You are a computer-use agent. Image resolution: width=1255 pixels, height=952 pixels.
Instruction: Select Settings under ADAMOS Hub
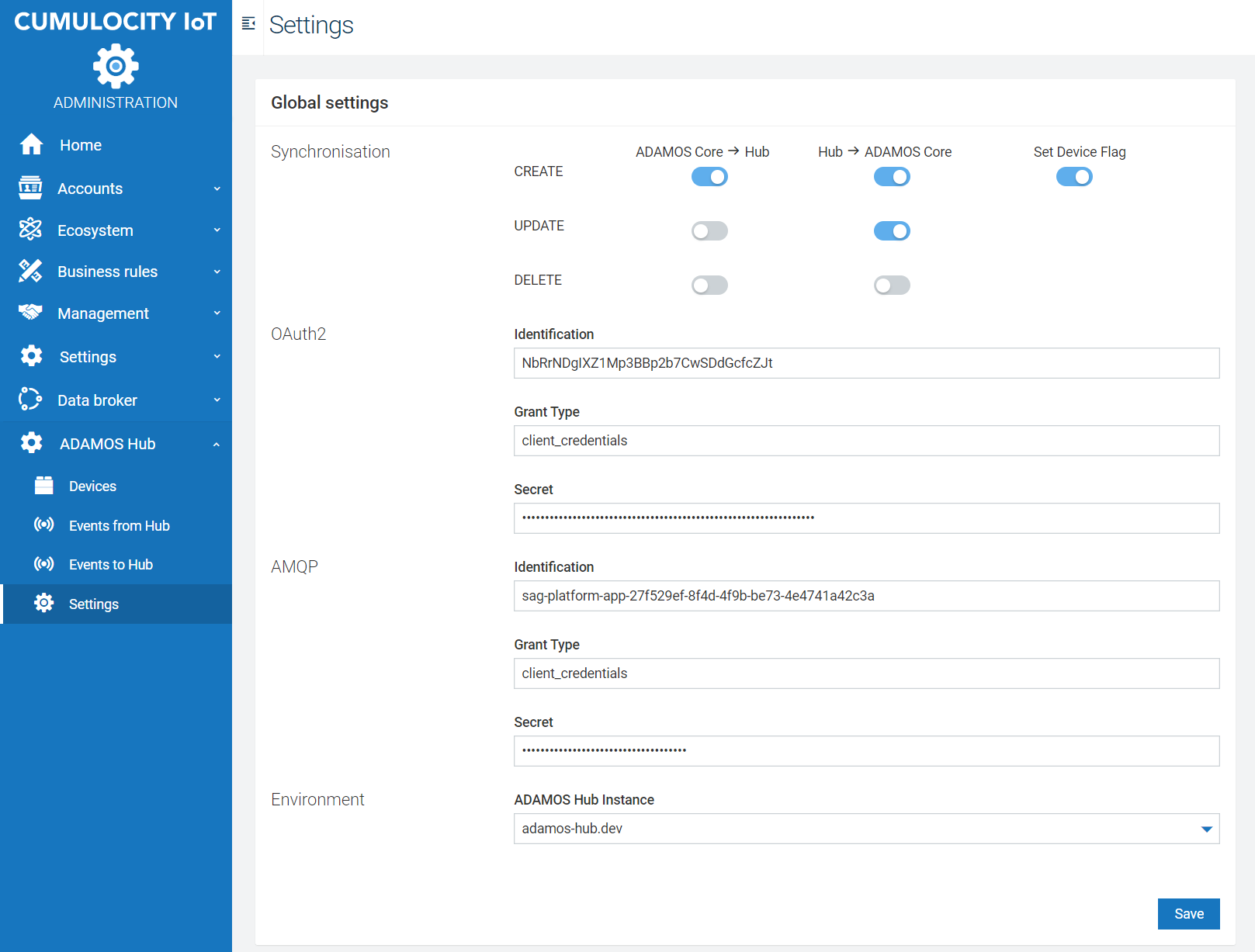click(x=116, y=604)
